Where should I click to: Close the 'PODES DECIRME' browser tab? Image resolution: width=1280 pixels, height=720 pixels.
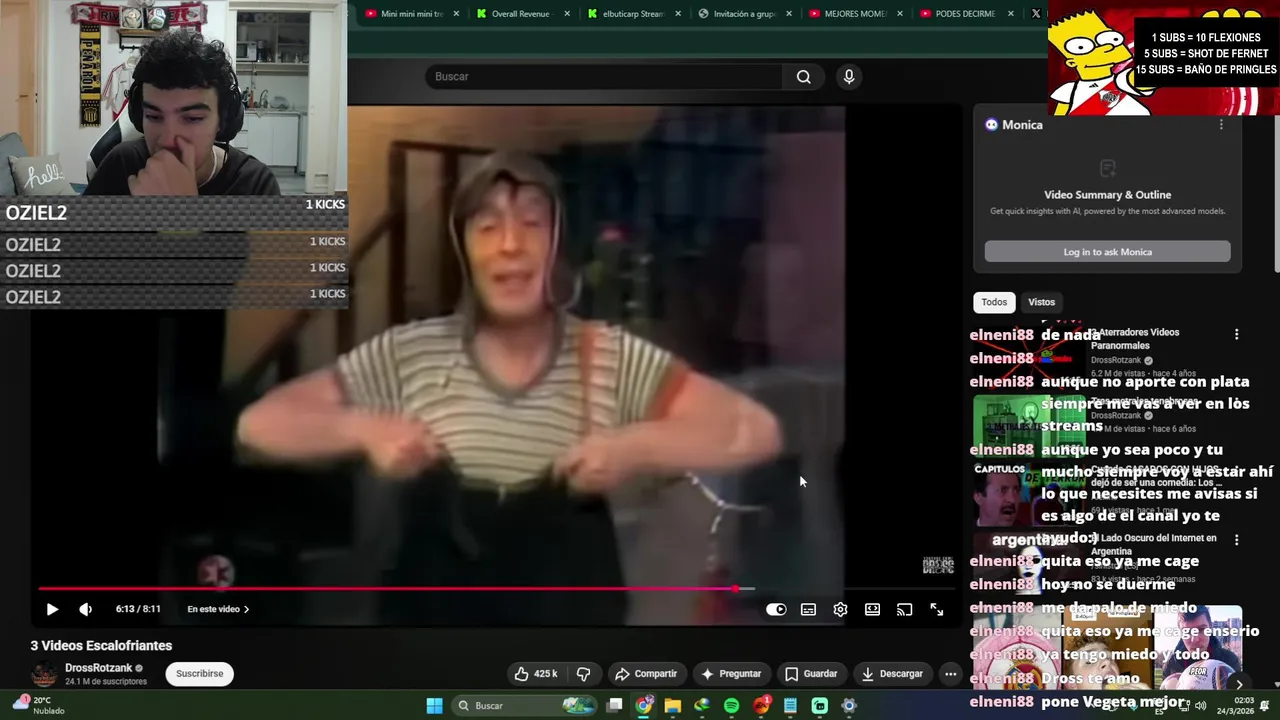(x=1010, y=14)
